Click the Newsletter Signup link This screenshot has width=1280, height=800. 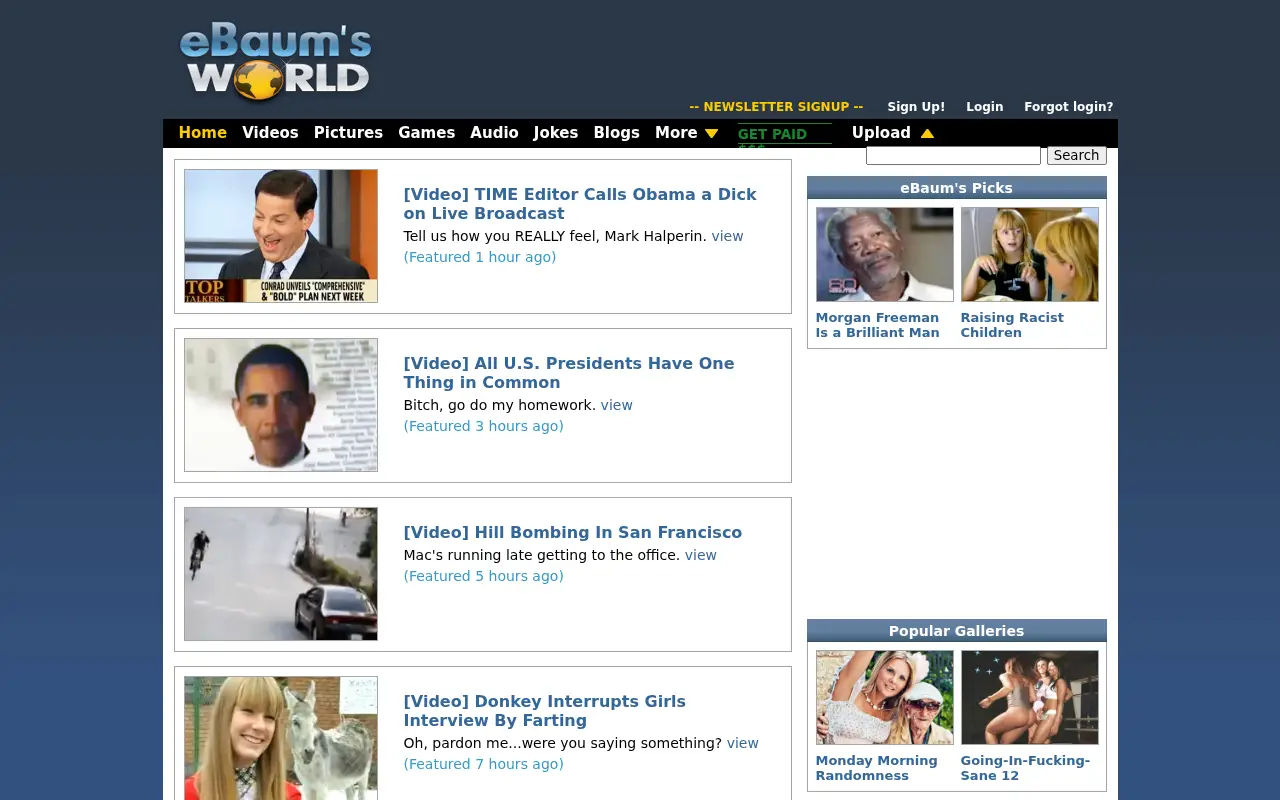tap(776, 107)
